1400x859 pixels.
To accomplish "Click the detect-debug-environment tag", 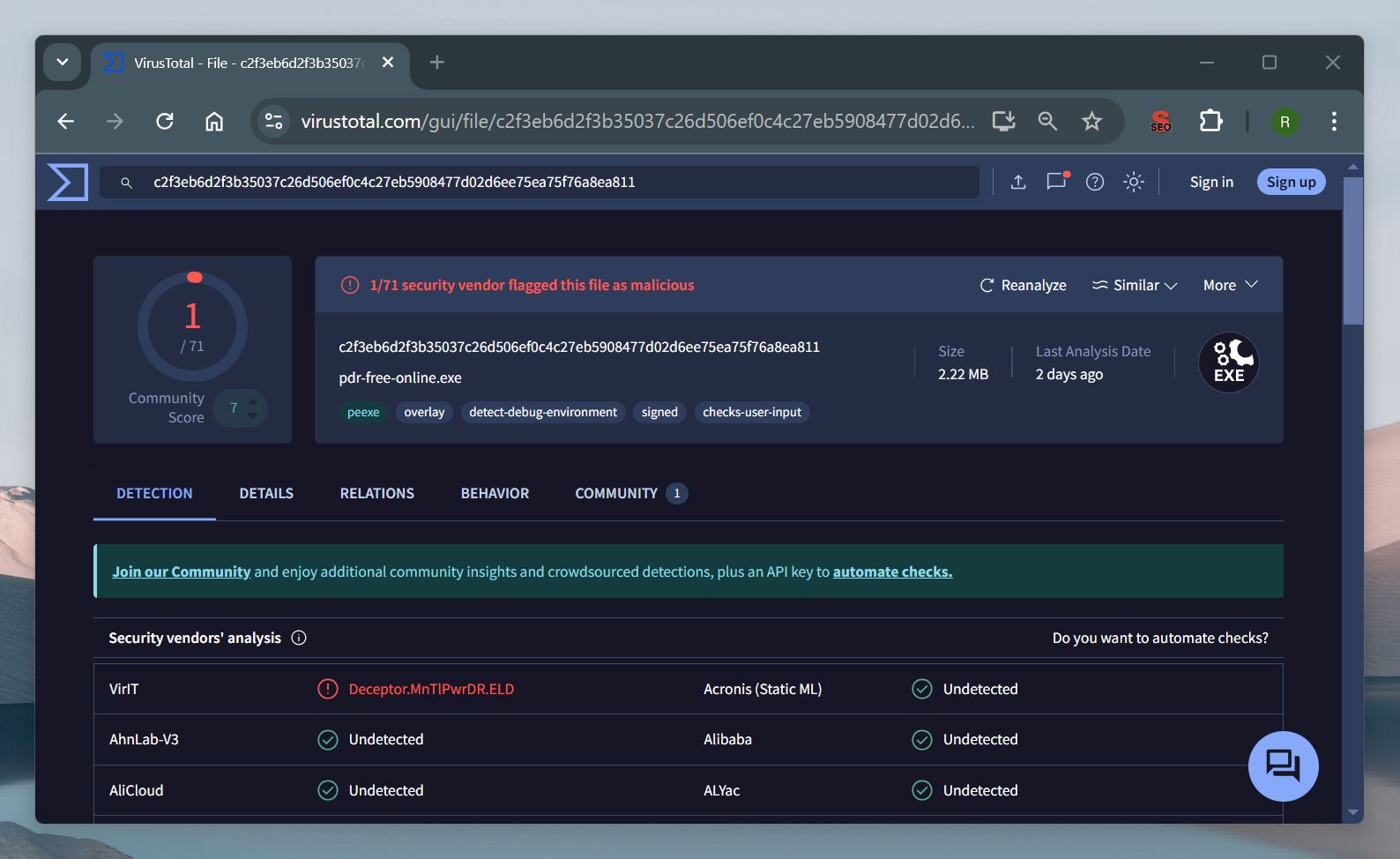I will pos(543,412).
